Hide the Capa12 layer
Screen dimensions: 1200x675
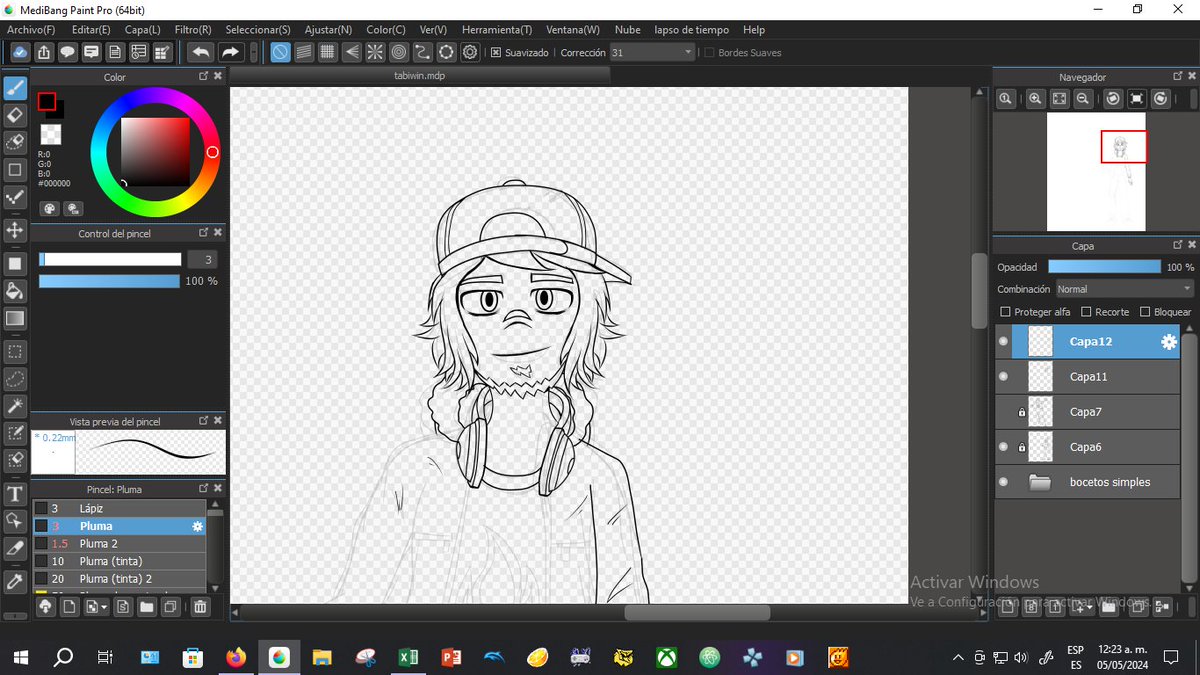pyautogui.click(x=1003, y=342)
